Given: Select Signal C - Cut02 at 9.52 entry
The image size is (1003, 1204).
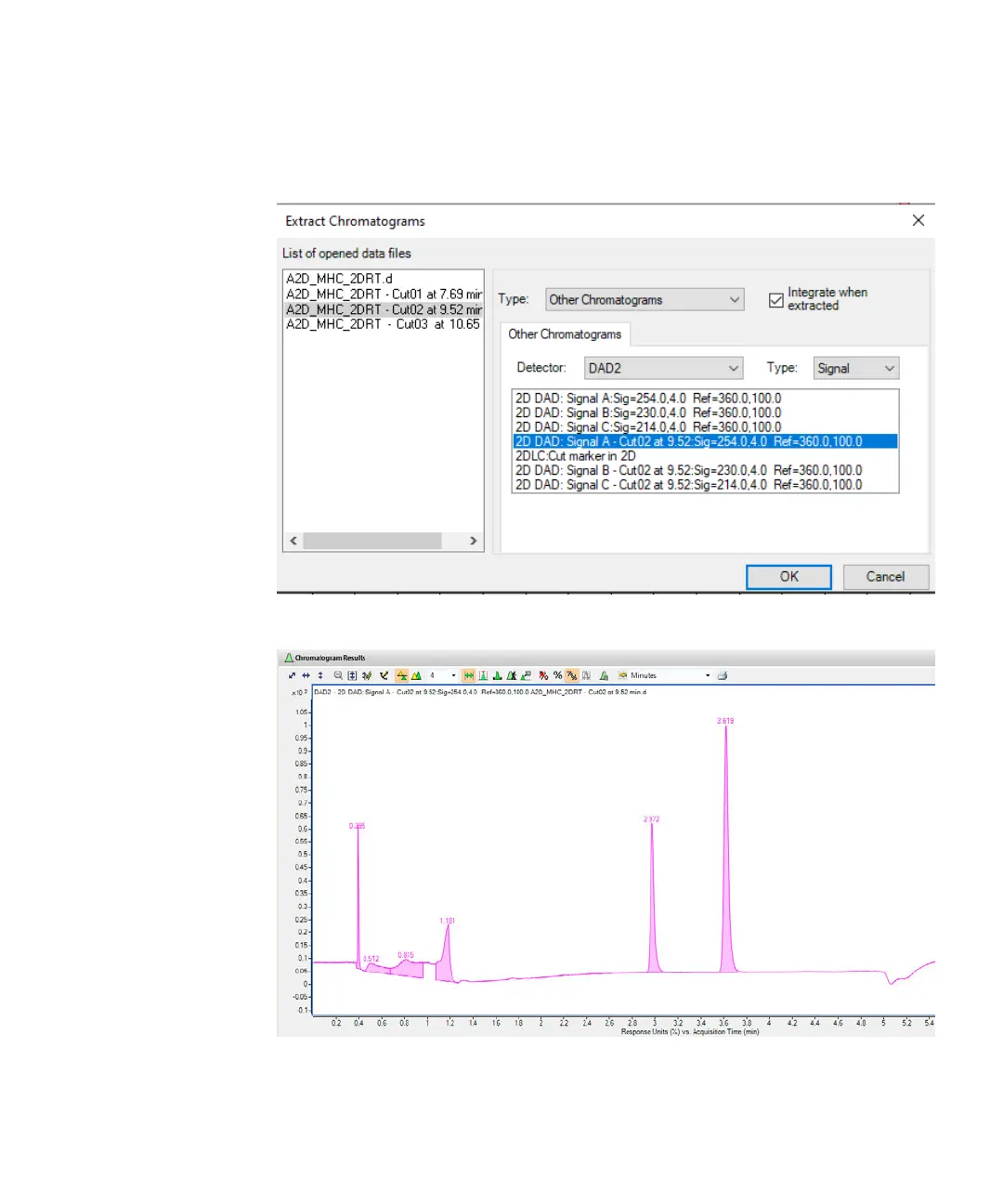Looking at the screenshot, I should coord(688,485).
